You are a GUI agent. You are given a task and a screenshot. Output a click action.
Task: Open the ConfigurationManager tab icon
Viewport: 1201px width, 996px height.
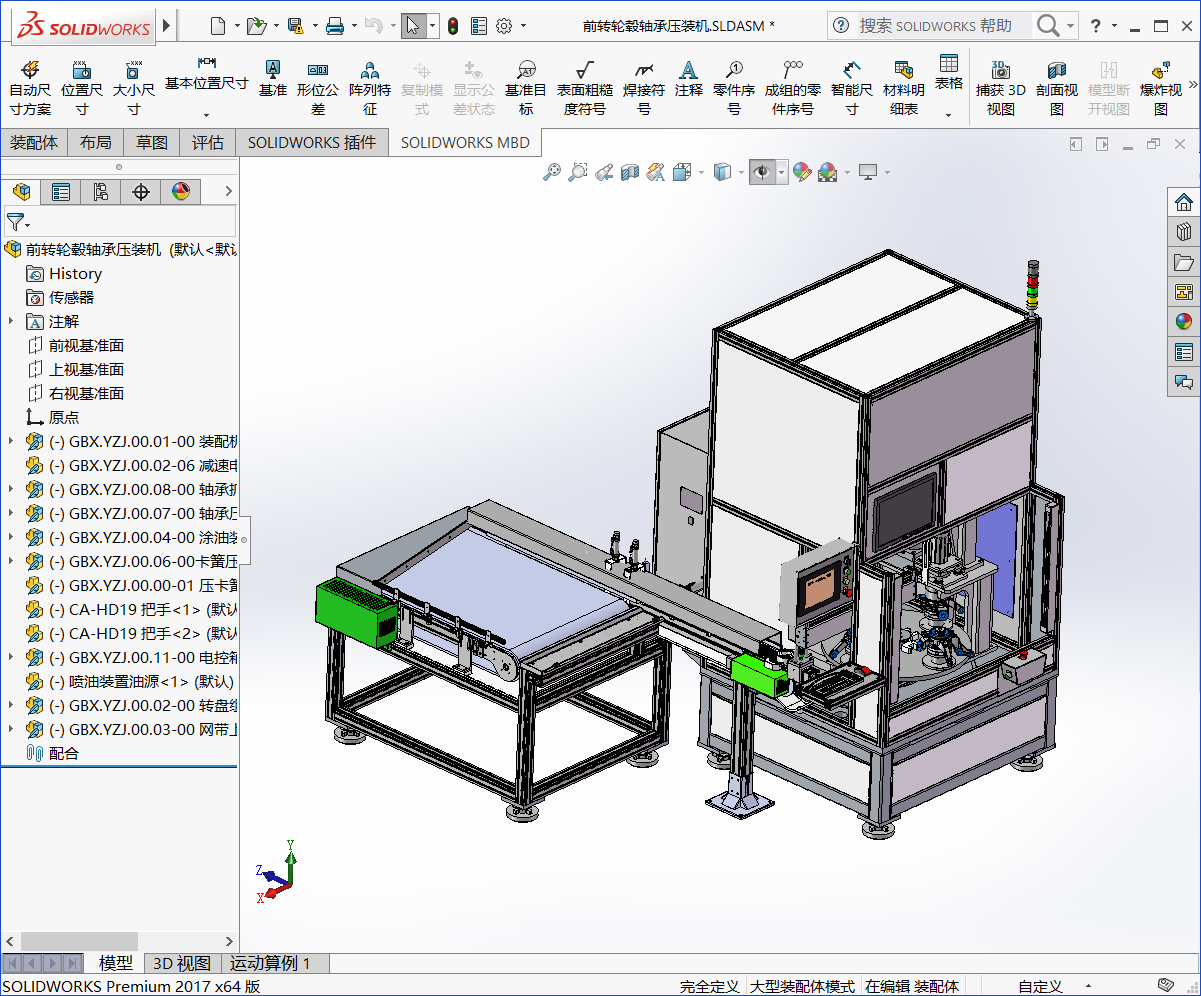coord(101,191)
